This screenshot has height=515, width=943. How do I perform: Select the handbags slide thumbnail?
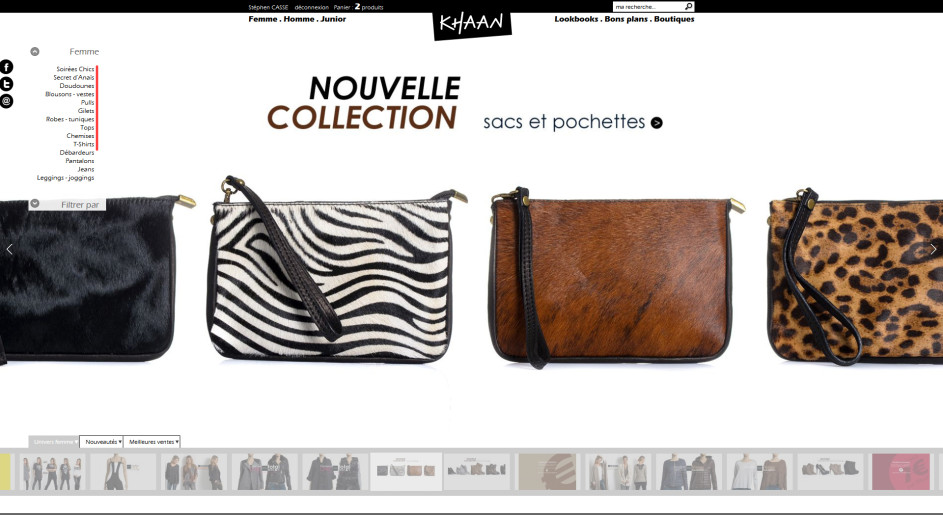click(x=406, y=472)
